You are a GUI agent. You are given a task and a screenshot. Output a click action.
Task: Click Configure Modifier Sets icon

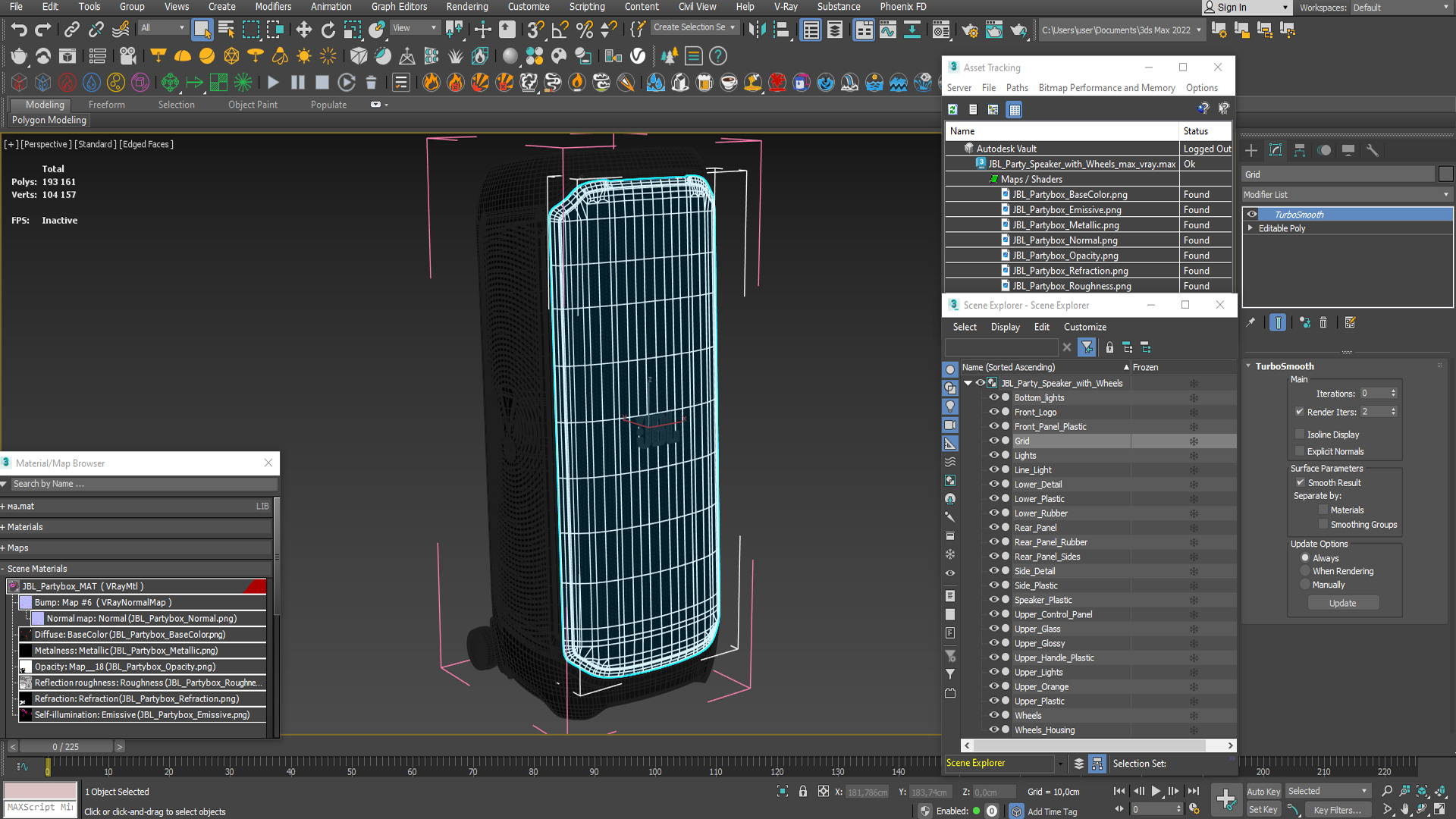(x=1350, y=322)
